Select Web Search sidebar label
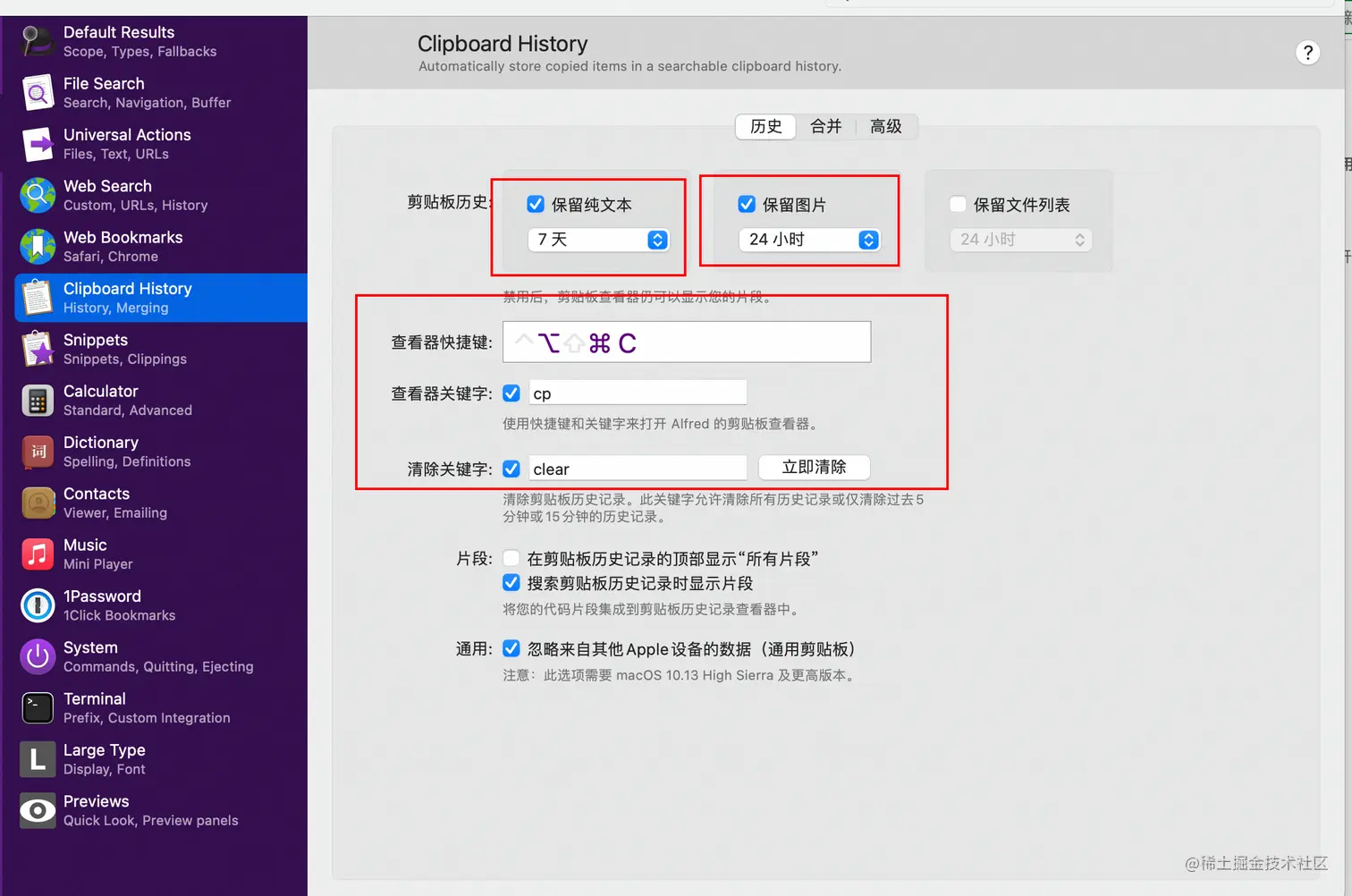Screen dimensions: 1352x896 107,186
